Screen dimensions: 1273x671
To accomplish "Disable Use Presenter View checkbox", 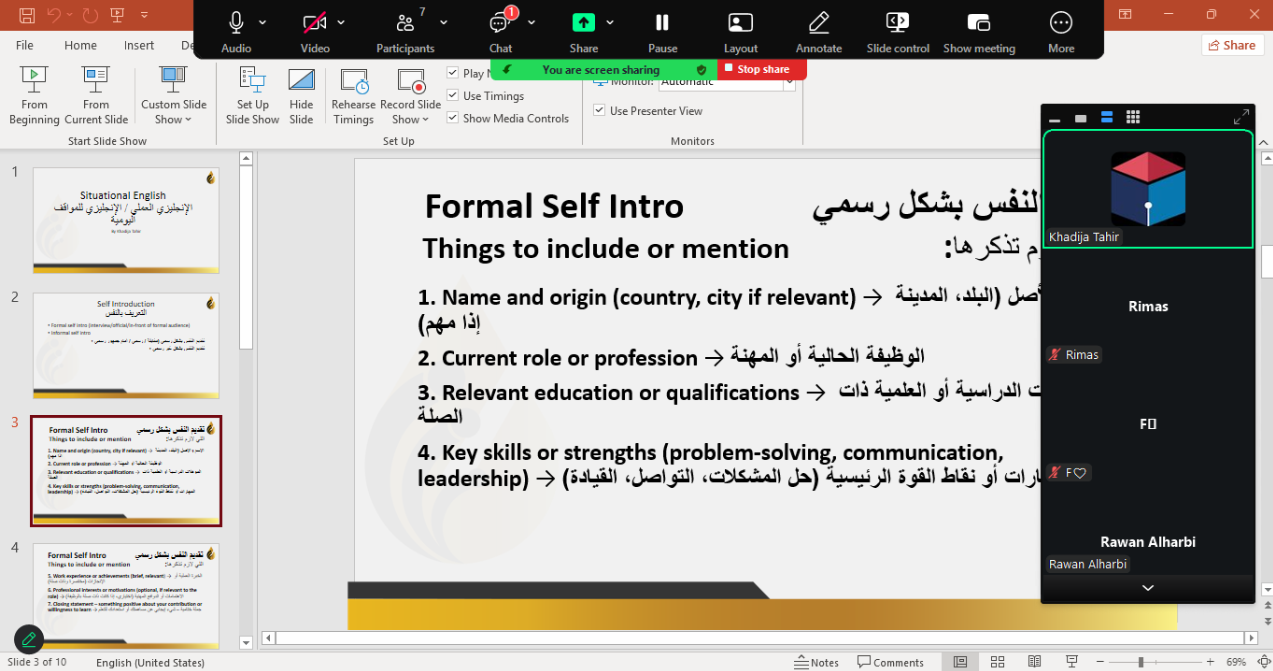I will [599, 111].
